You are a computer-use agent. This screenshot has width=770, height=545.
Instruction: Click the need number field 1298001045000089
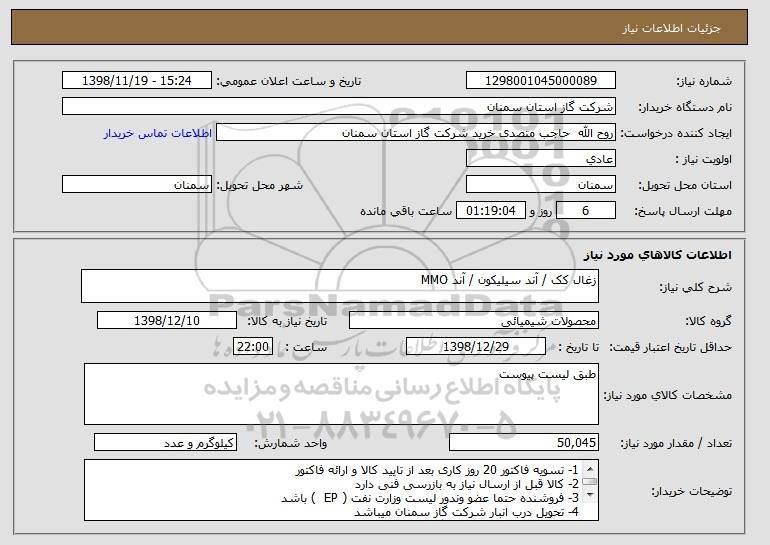coord(541,81)
